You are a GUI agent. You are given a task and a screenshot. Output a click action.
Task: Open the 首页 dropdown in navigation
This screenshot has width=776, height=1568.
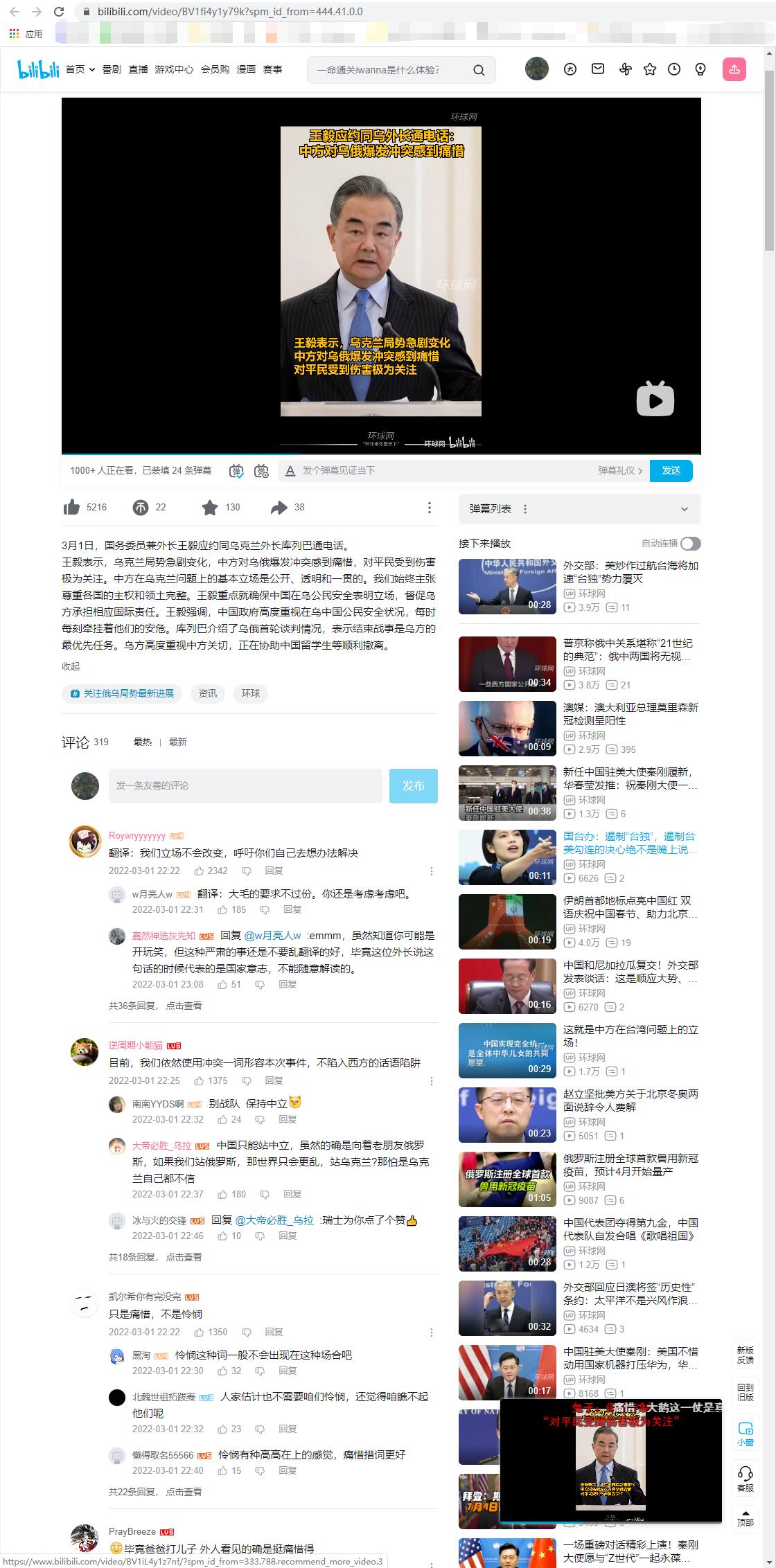tap(80, 69)
